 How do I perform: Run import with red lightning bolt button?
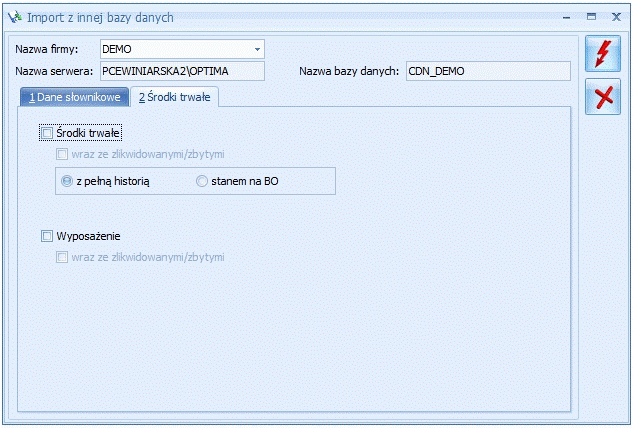click(x=603, y=54)
